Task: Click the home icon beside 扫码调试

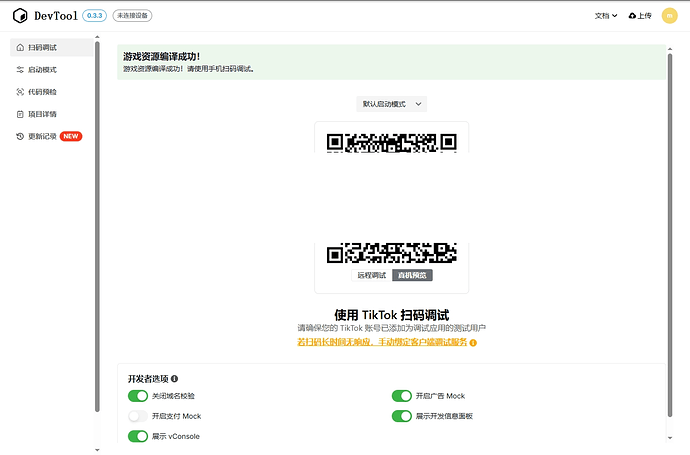Action: (20, 48)
